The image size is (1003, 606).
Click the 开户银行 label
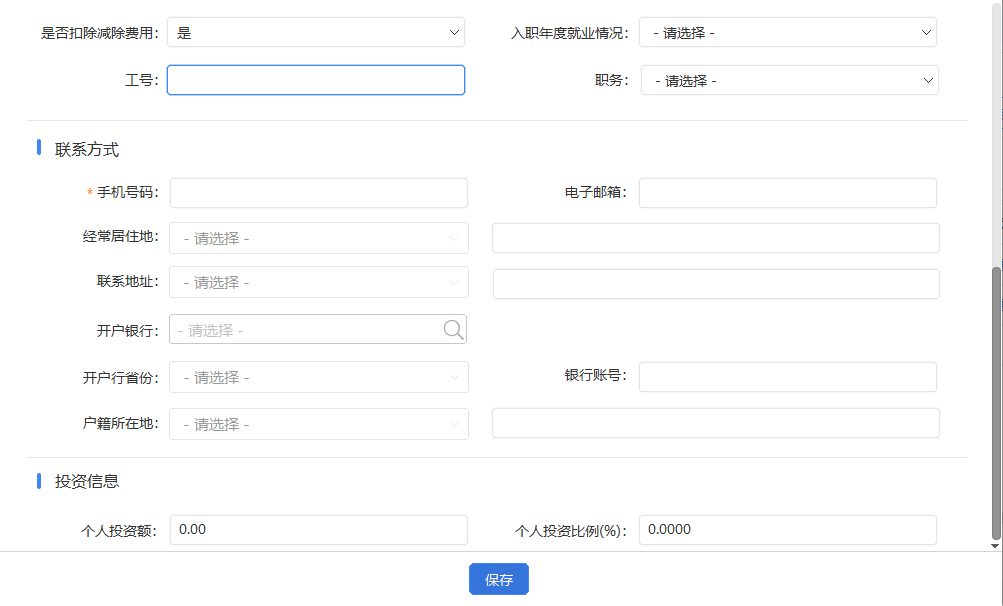[127, 331]
